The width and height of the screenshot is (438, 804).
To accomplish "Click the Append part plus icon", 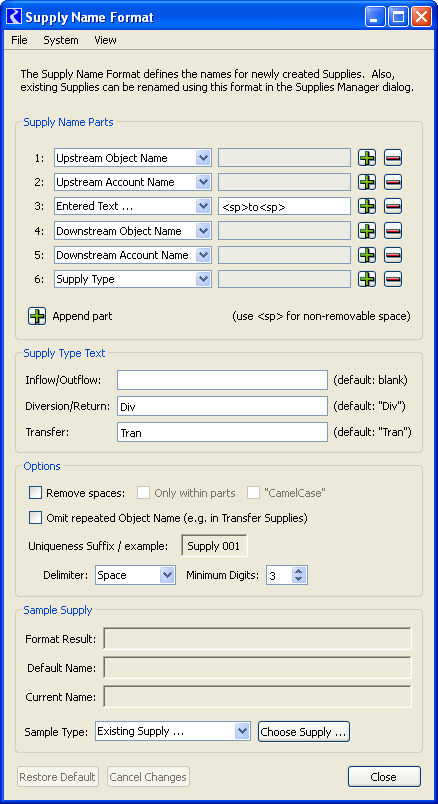I will pyautogui.click(x=37, y=316).
